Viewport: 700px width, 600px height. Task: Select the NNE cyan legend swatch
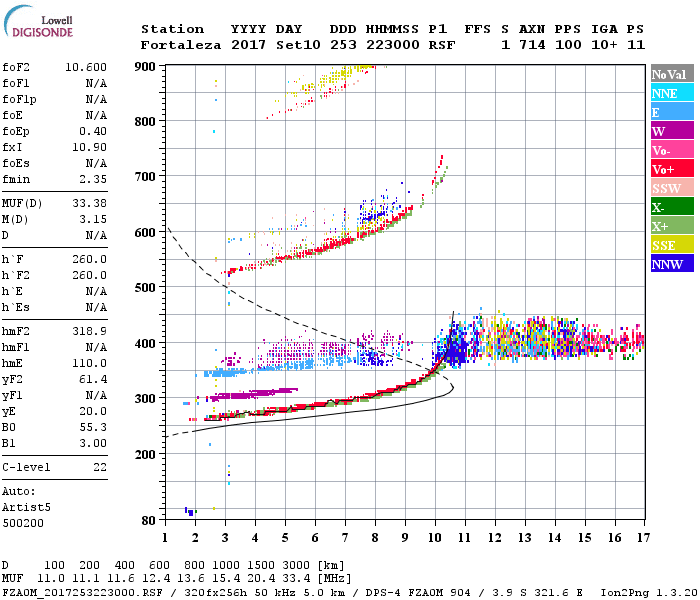tap(672, 93)
